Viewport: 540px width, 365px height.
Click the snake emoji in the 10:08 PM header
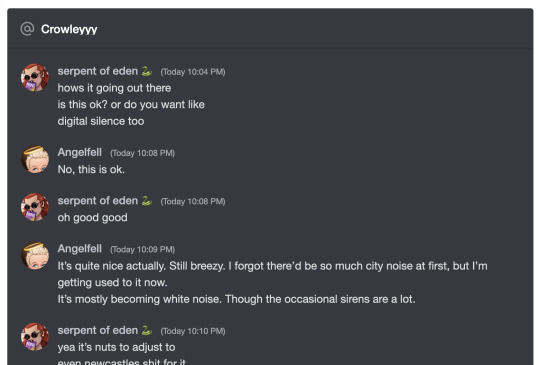pos(147,200)
